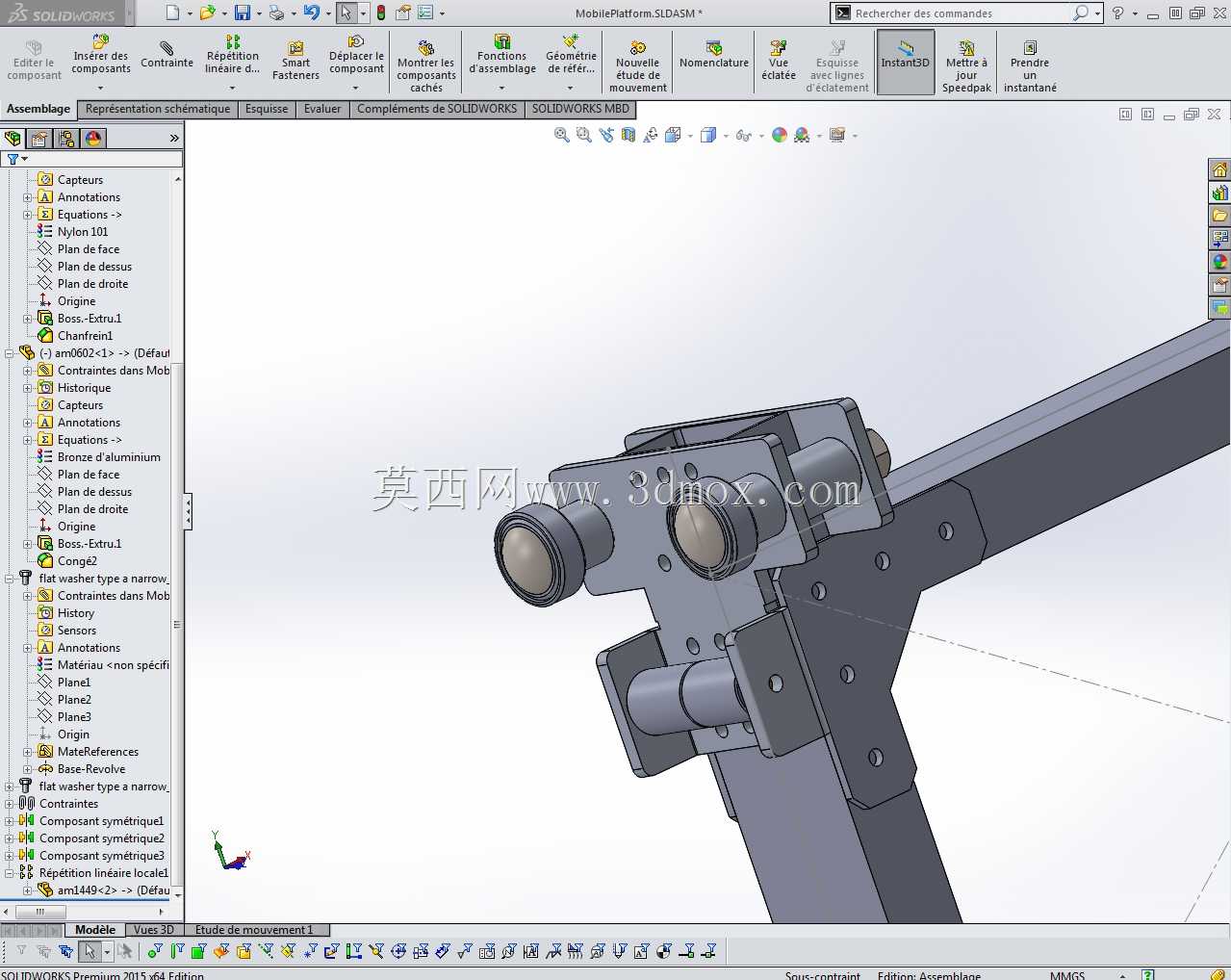
Task: Open the Nouvelle étude de mouvement tool
Action: point(637,66)
